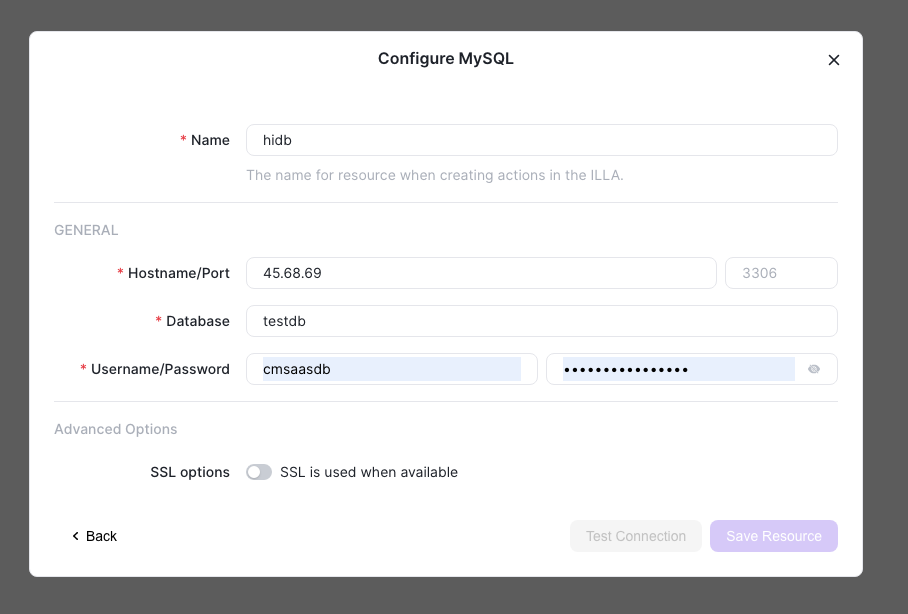Close the Configure MySQL dialog
Screen dimensions: 908x614
click(833, 60)
